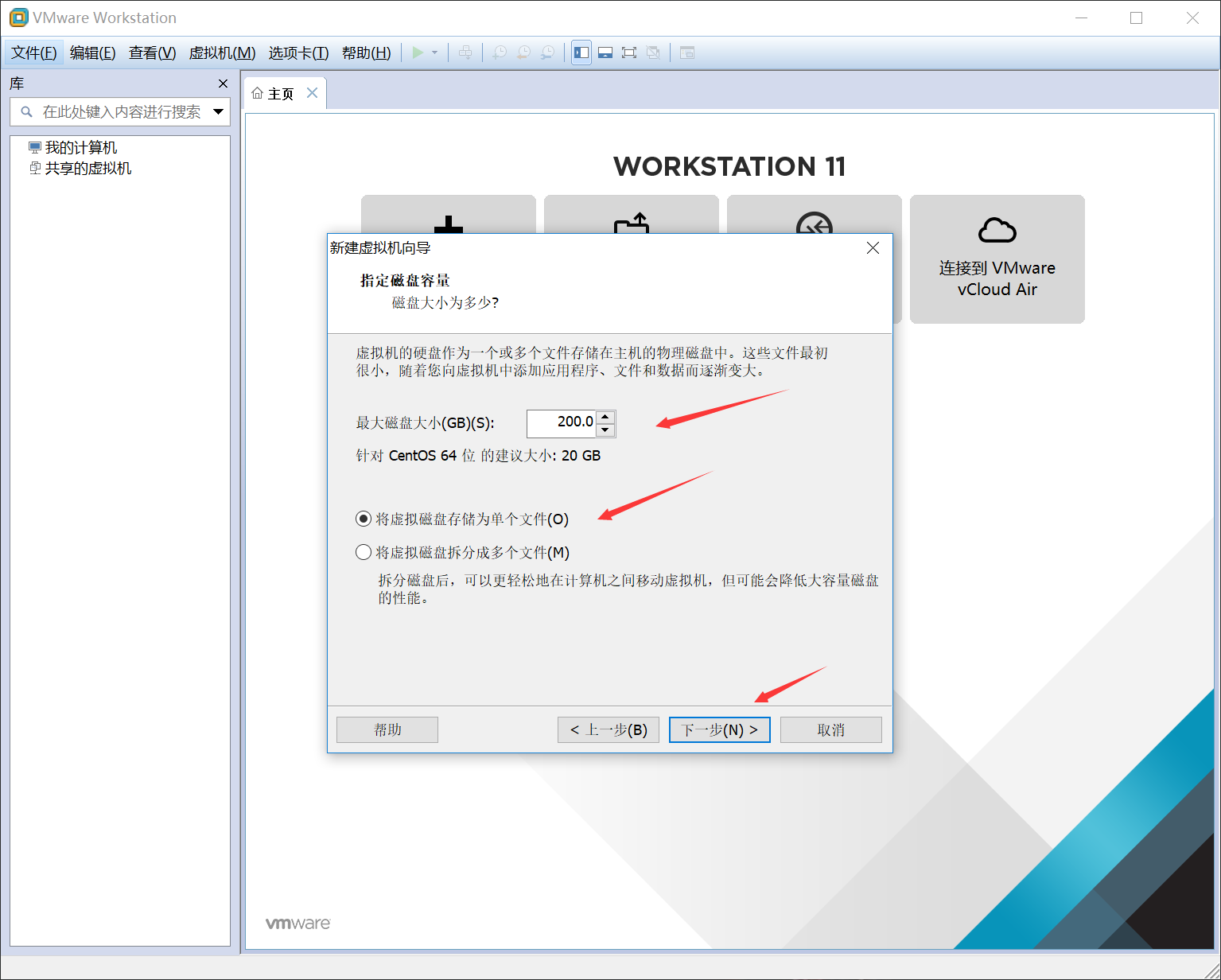1221x980 pixels.
Task: Close the 新建虚拟机向导 dialog
Action: (x=873, y=248)
